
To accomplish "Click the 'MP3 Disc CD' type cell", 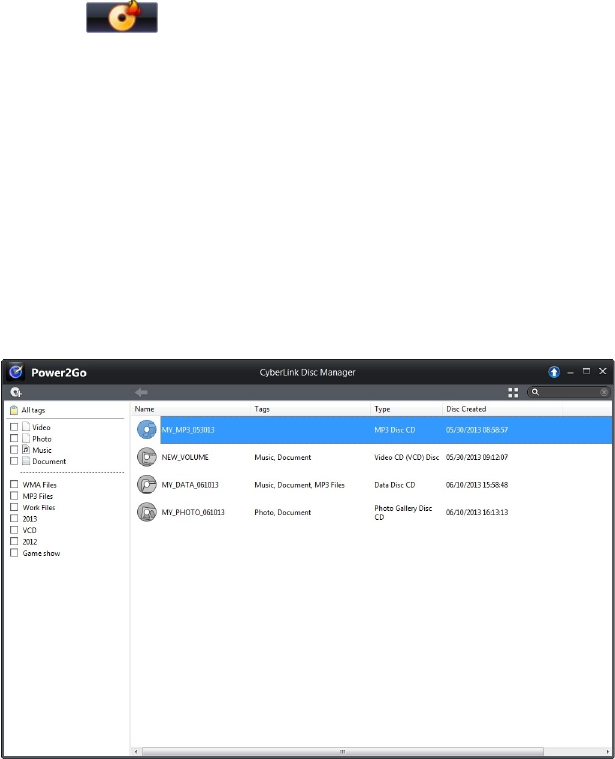I will coord(394,430).
